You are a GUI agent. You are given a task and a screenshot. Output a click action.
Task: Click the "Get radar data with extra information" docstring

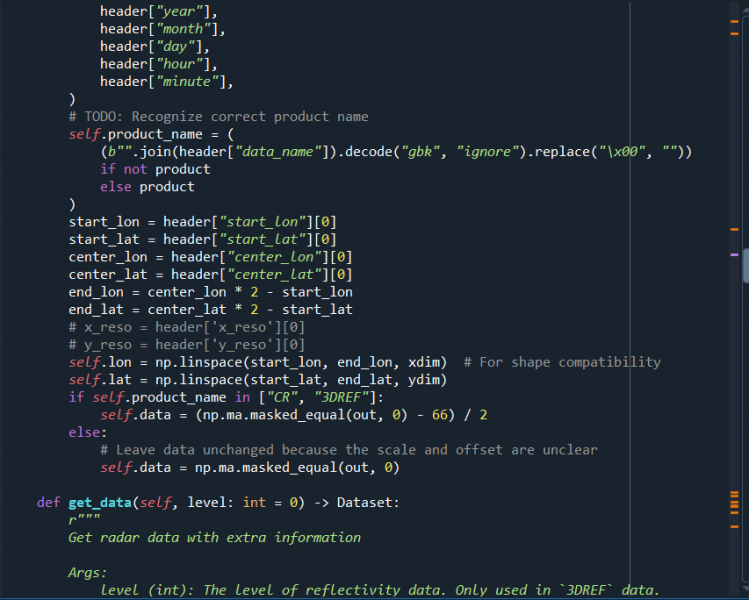[x=214, y=537]
